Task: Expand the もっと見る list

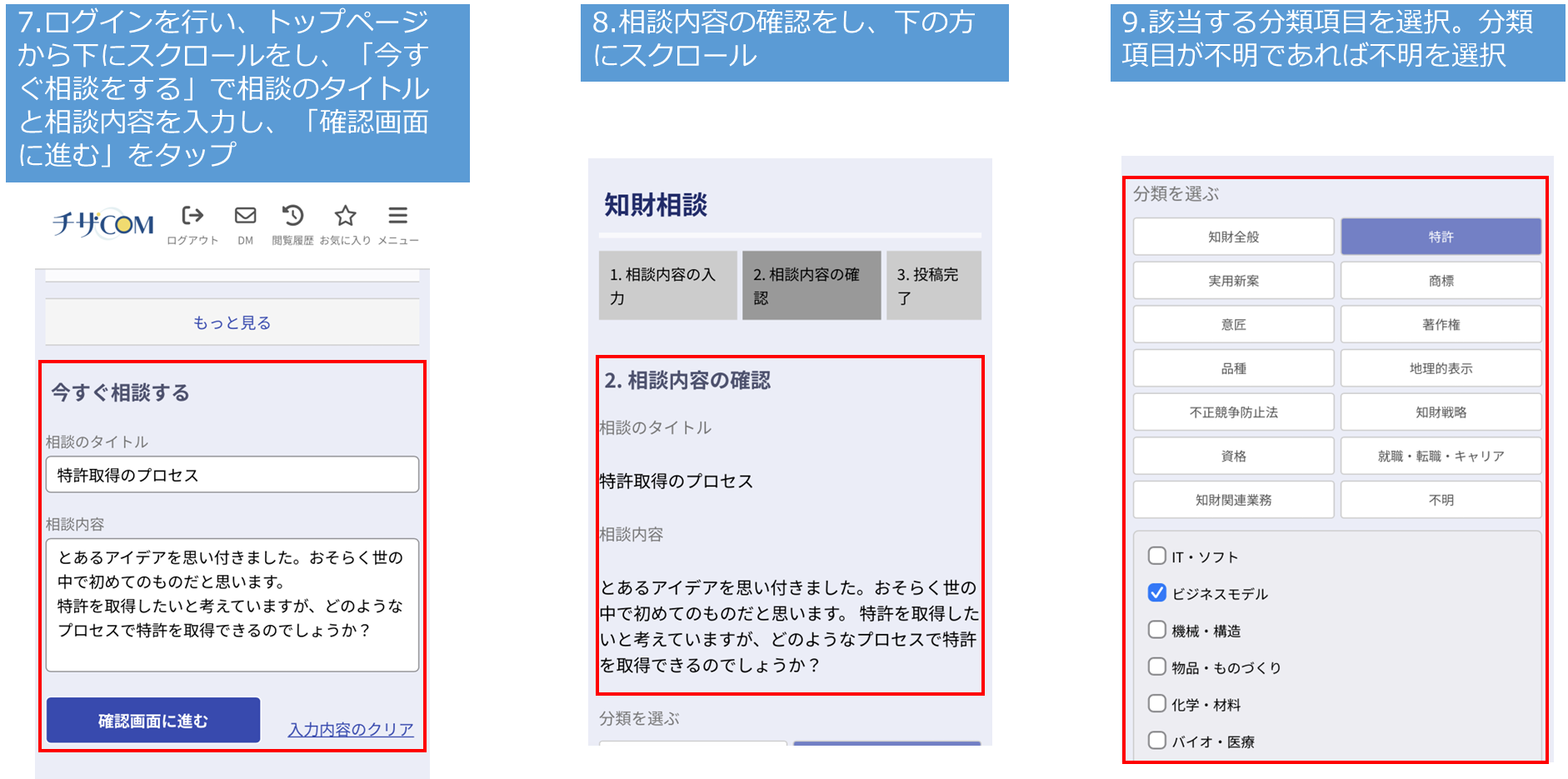Action: pos(232,322)
